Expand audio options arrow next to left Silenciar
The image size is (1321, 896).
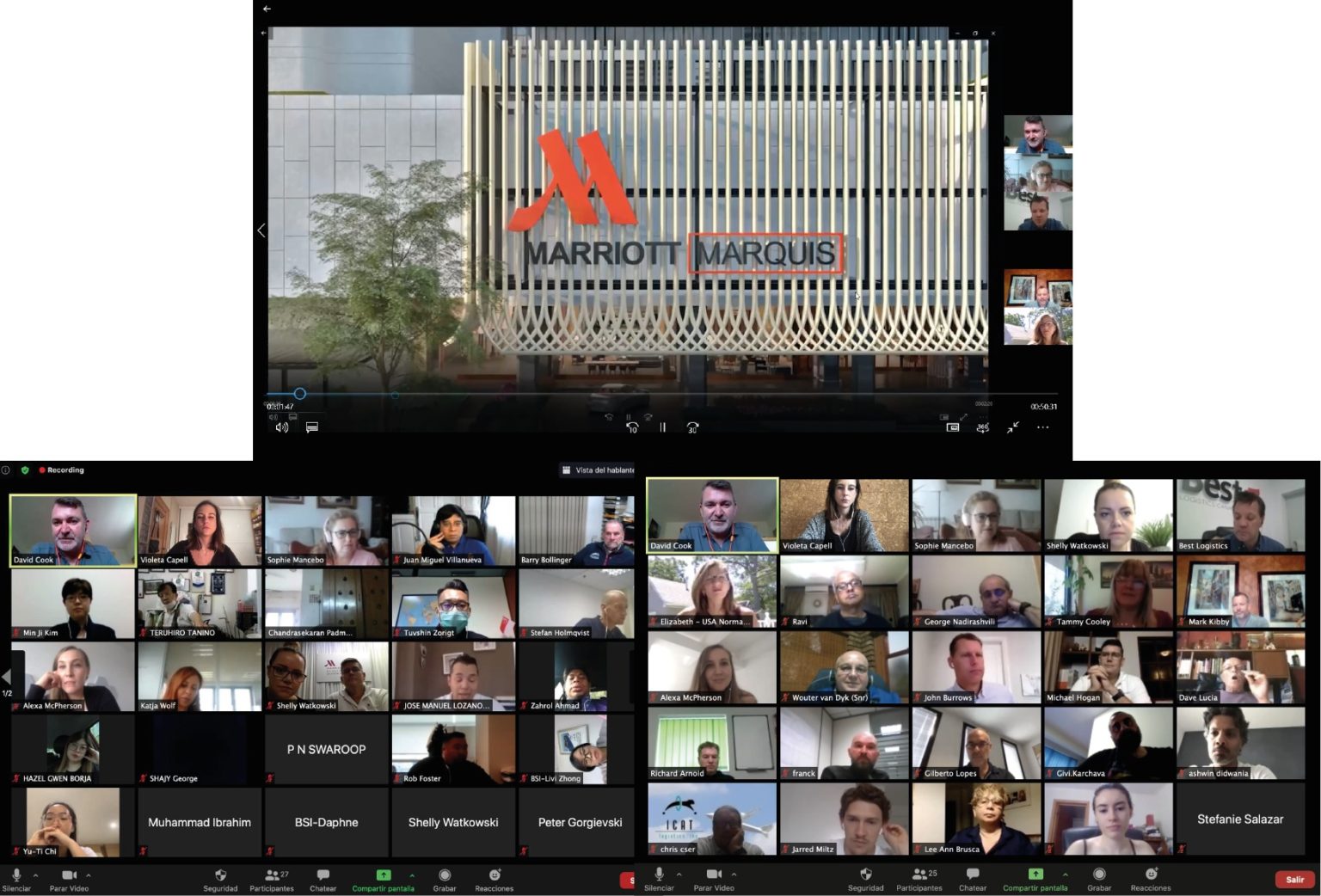click(x=35, y=875)
